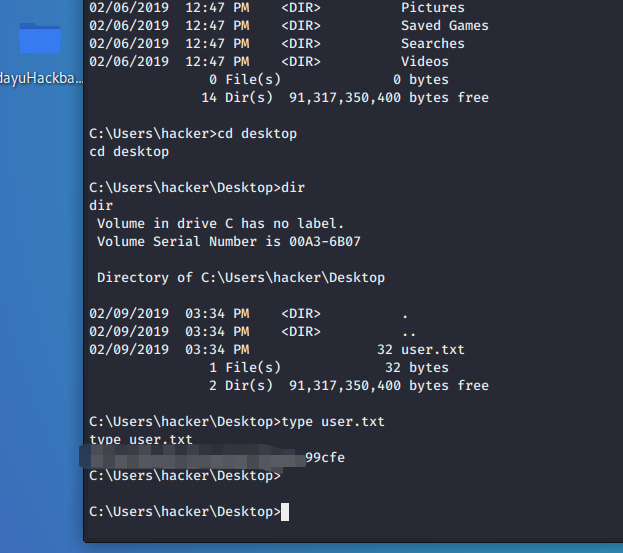This screenshot has height=553, width=623.
Task: Click 'Directory of C:\Users\hacker\Desktop' line
Action: [241, 278]
